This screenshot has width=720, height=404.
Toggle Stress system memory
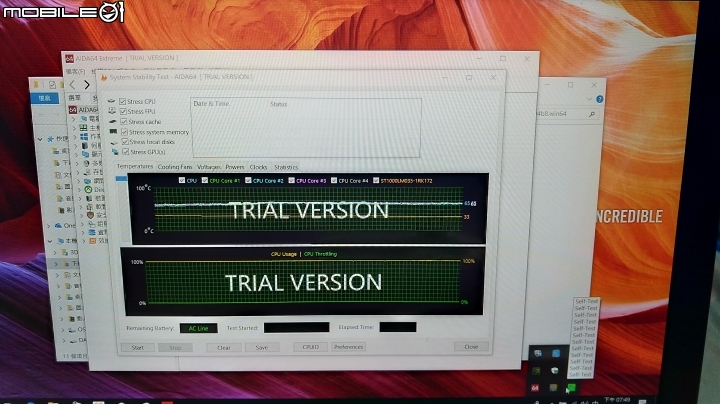coord(124,132)
